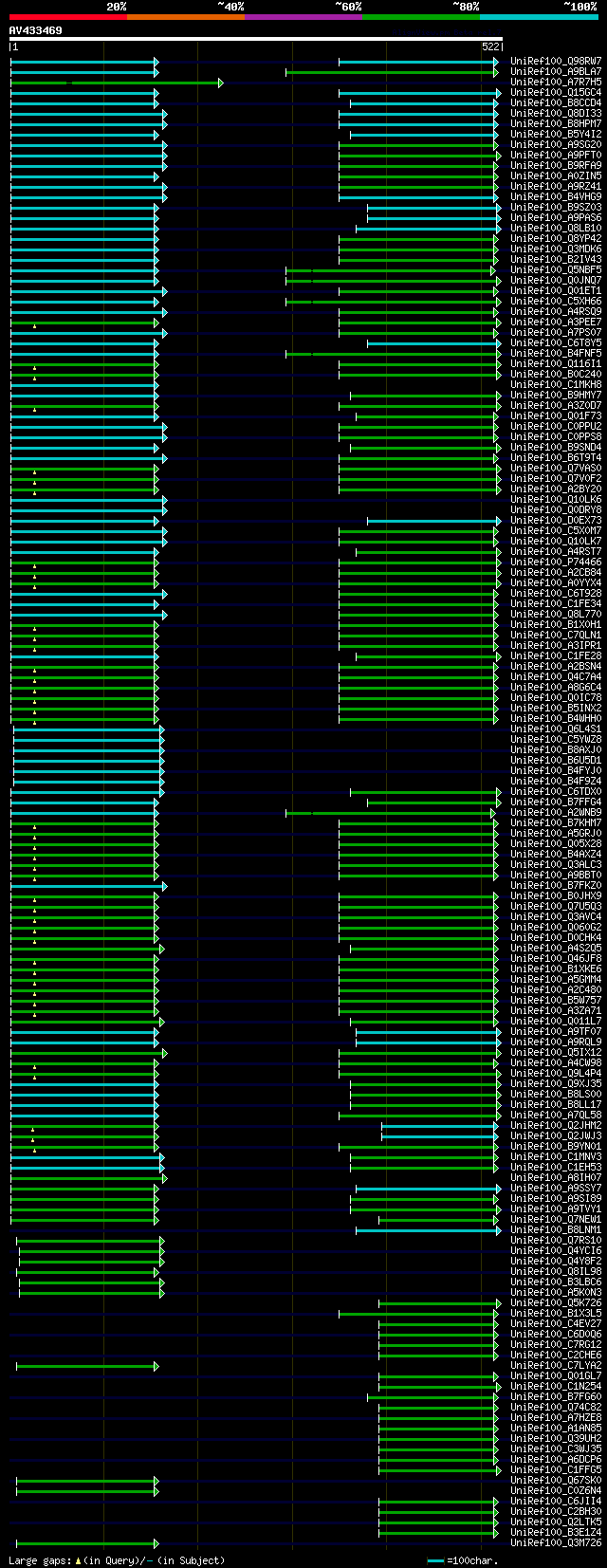Open hit UniRef100_B4FNF5
The height and width of the screenshot is (1568, 607).
point(556,353)
